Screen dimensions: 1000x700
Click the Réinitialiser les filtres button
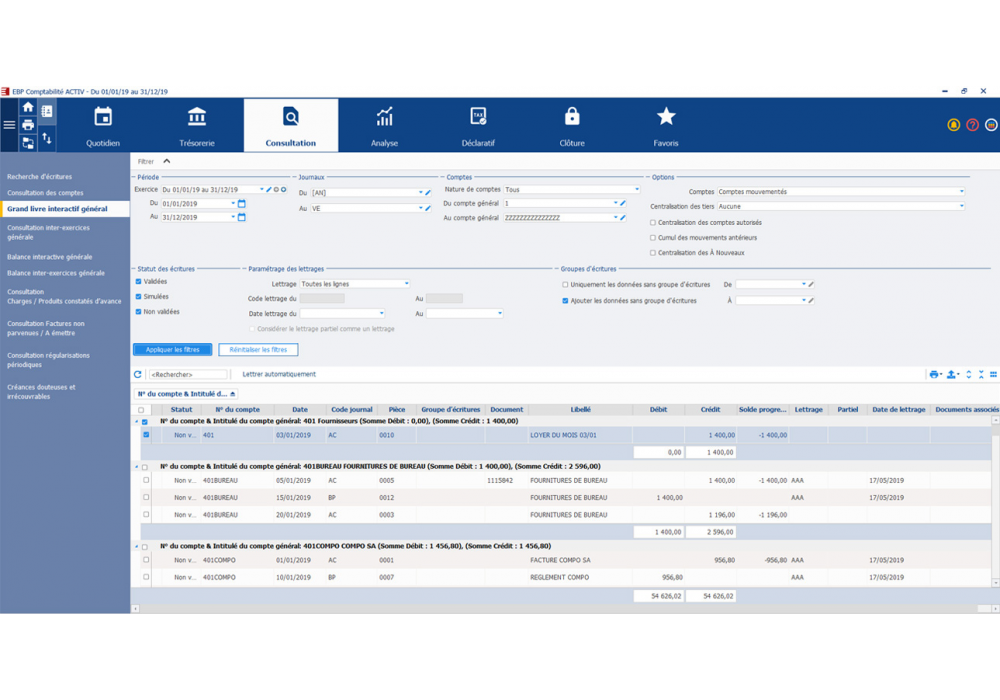pyautogui.click(x=258, y=350)
